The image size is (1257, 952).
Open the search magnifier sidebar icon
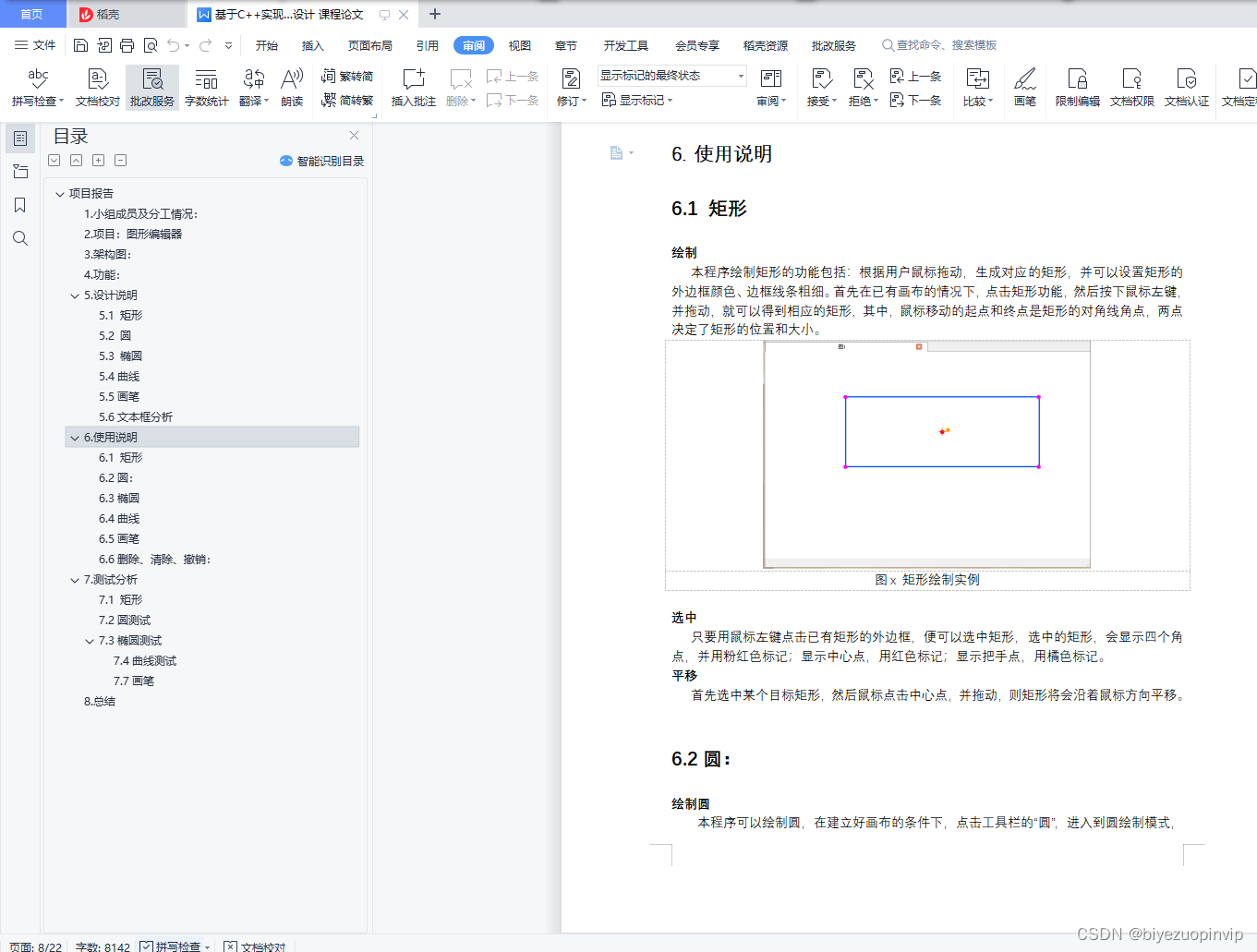point(20,238)
